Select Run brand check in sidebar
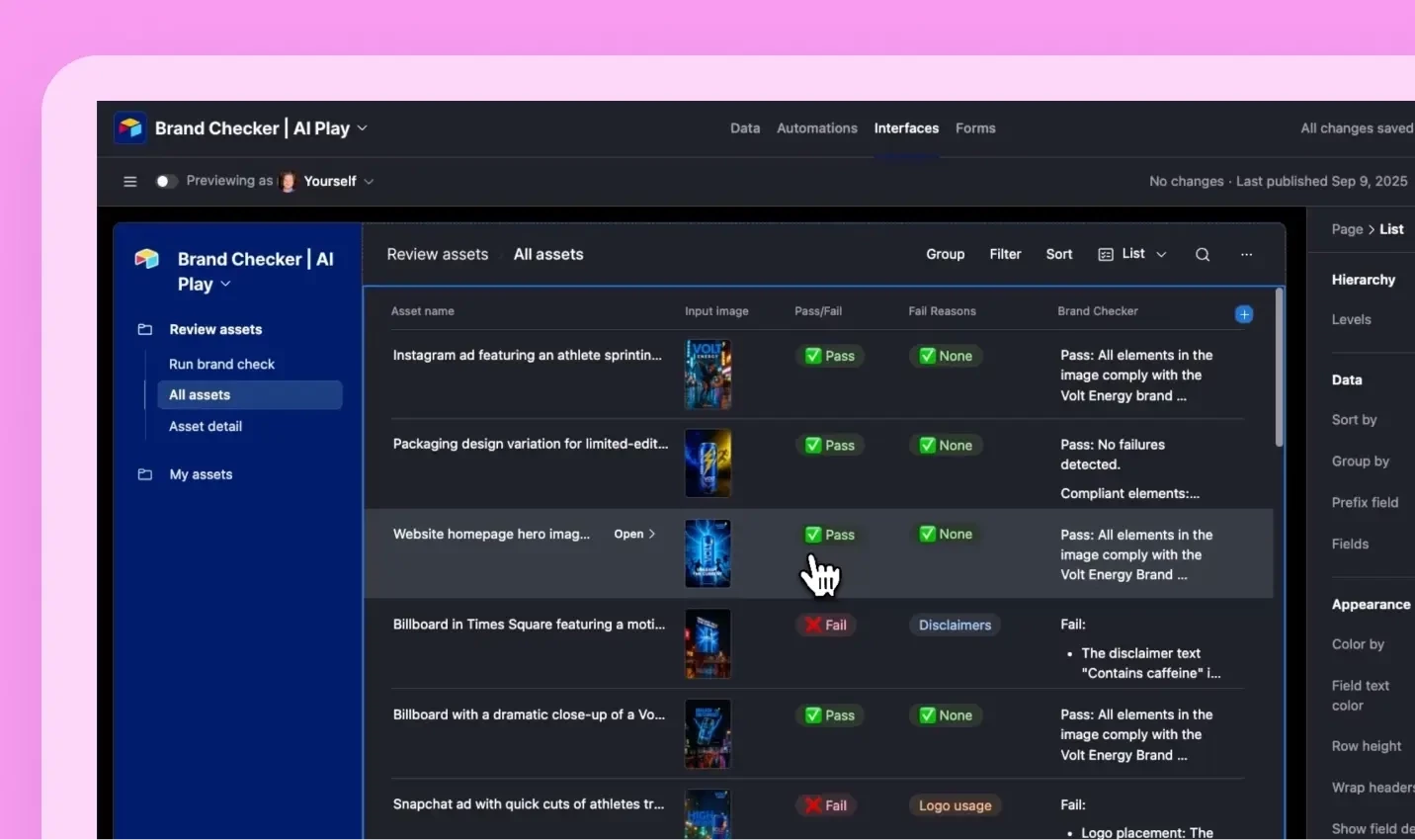1415x840 pixels. (x=222, y=365)
